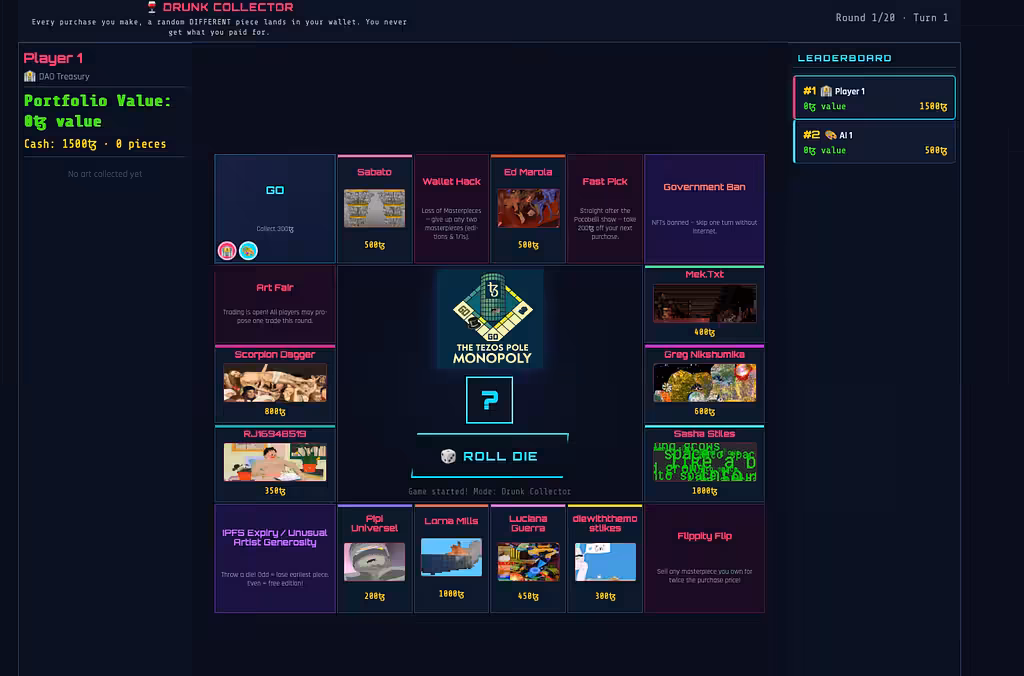Viewport: 1024px width, 676px height.
Task: Click Player 1's 1500 leaderboard cash
Action: coord(933,106)
